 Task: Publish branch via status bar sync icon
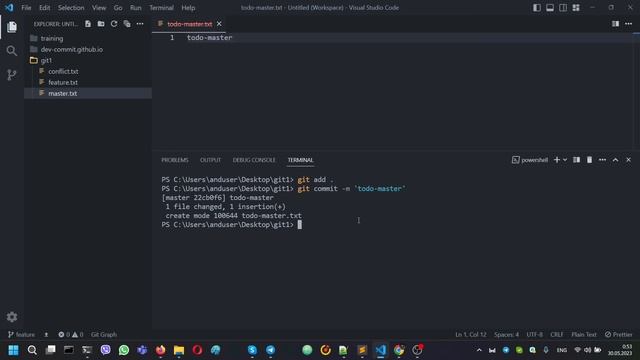(x=46, y=335)
